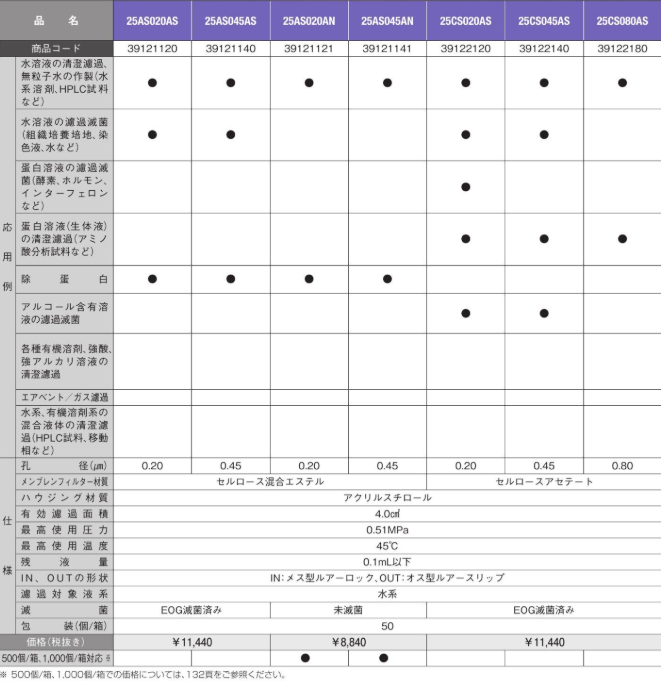Click 25AS020AN dot in 500個/箱 row

[309, 658]
